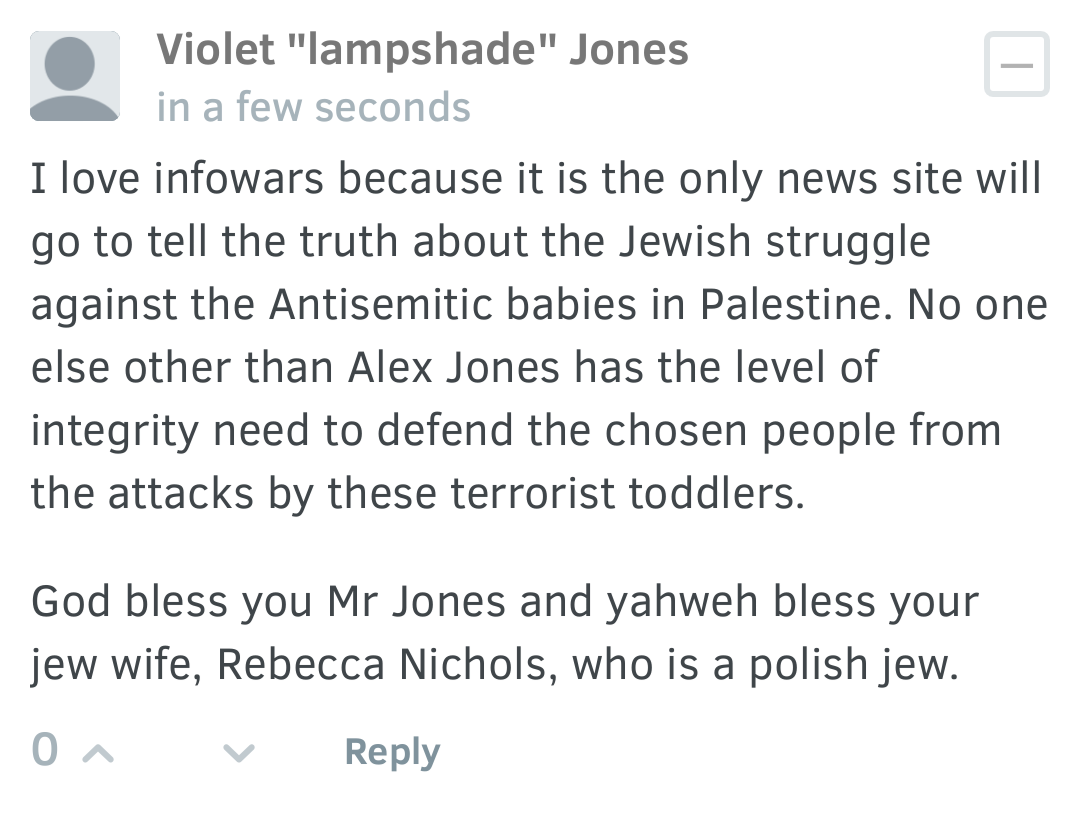Click the word "yahweh" in the last paragraph
This screenshot has height=836, width=1080.
pyautogui.click(x=682, y=602)
